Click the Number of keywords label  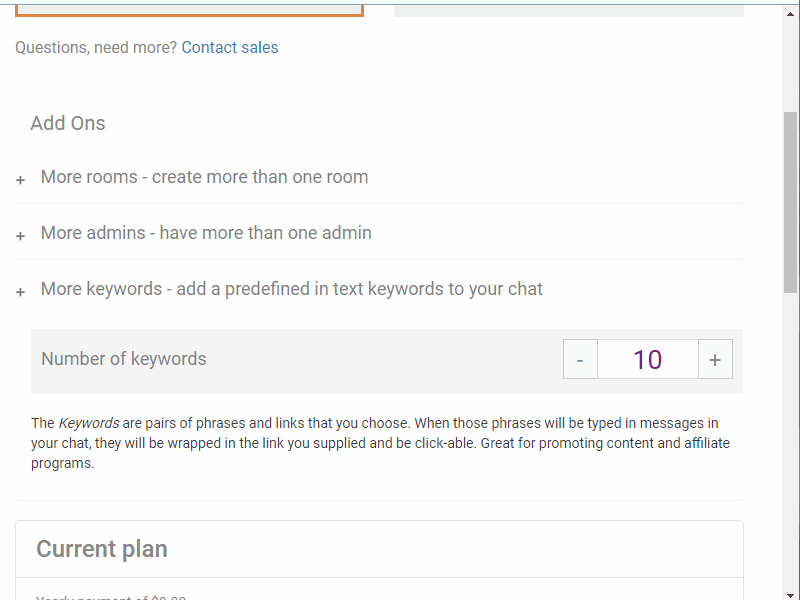click(x=123, y=358)
